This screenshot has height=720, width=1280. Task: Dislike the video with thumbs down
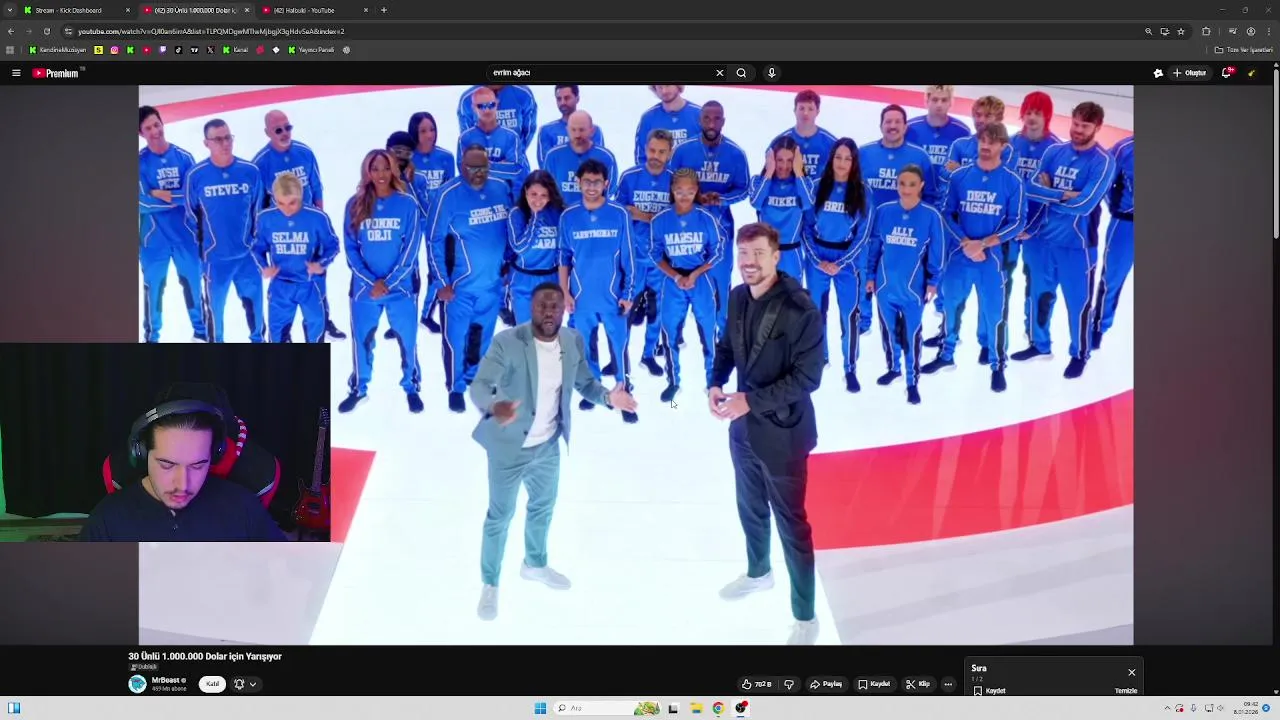(x=789, y=684)
